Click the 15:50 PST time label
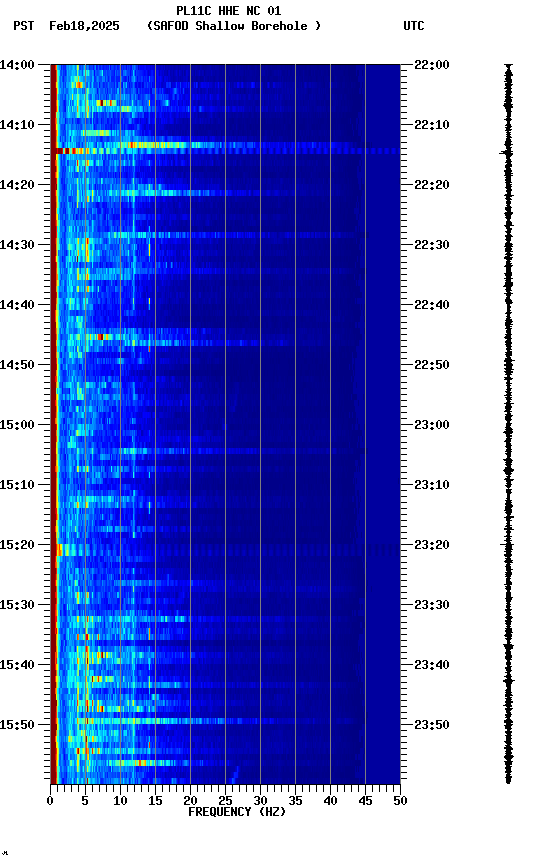552x864 pixels. click(17, 725)
